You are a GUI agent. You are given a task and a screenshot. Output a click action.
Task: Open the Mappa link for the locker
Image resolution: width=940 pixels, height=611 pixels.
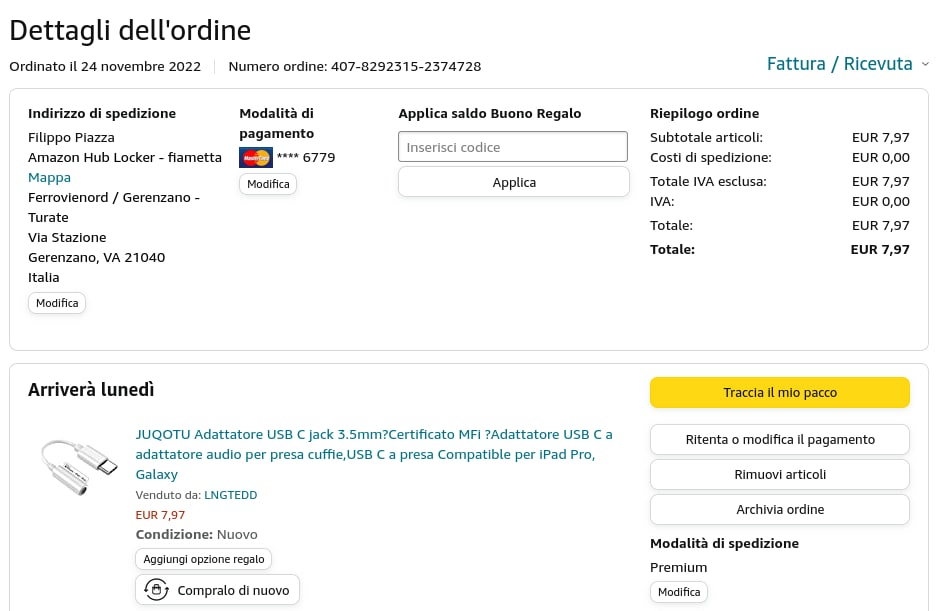(x=49, y=177)
